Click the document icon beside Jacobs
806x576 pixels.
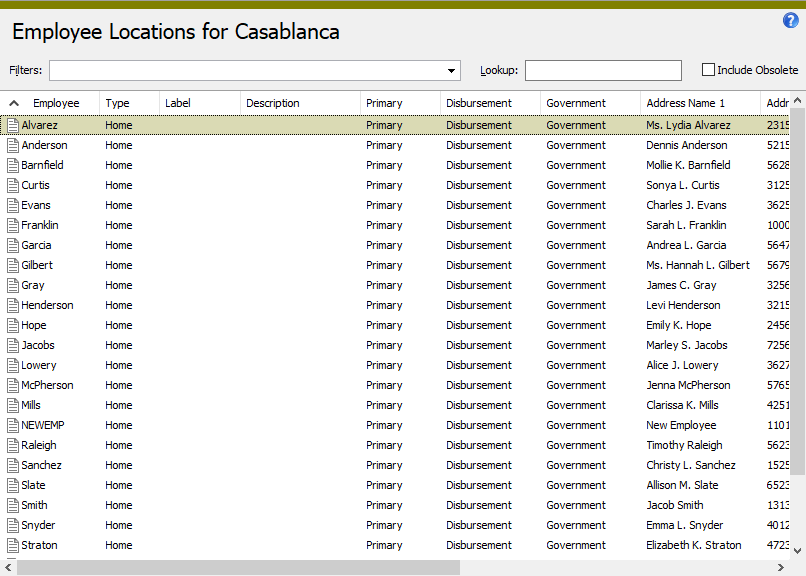[x=13, y=345]
